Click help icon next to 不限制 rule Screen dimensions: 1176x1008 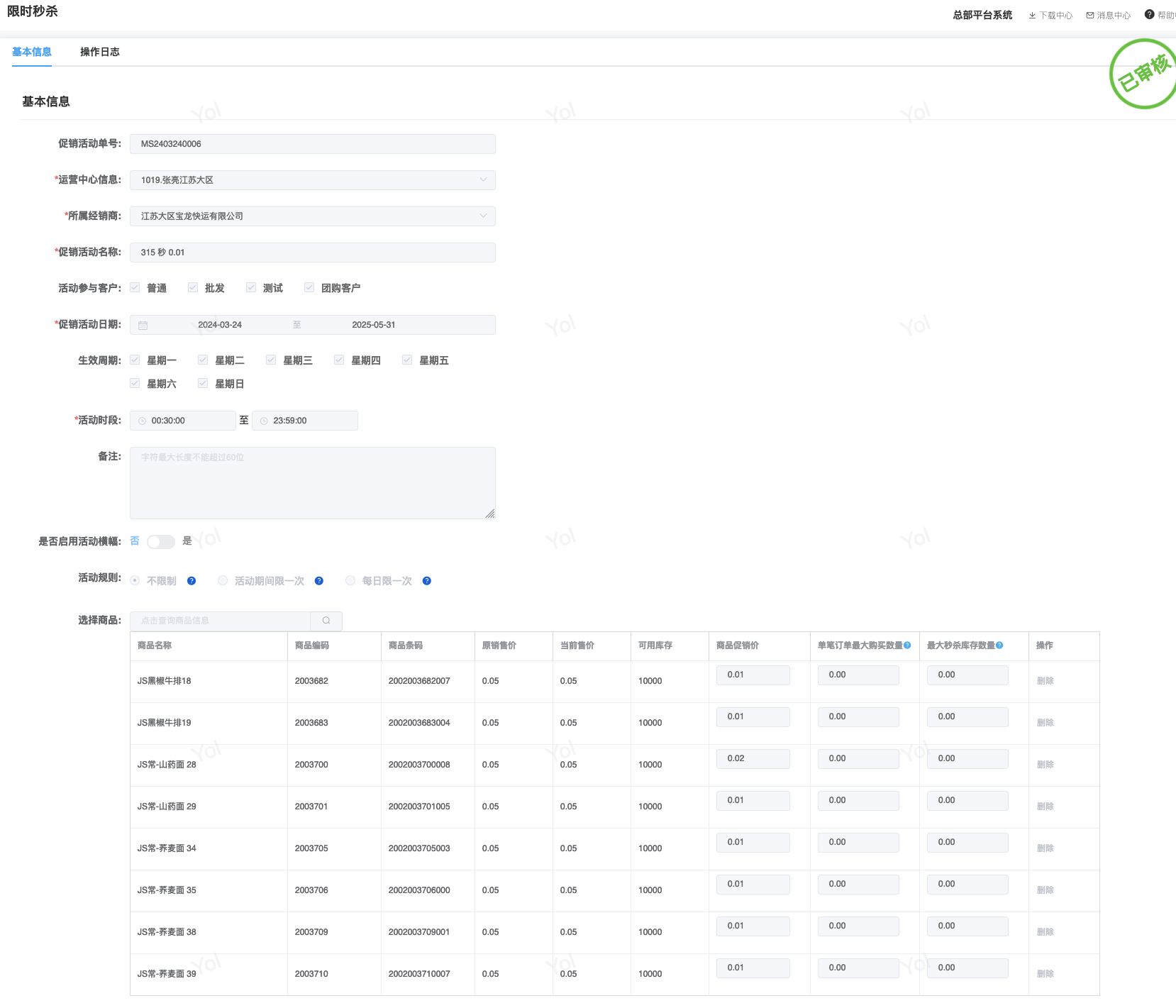point(192,581)
